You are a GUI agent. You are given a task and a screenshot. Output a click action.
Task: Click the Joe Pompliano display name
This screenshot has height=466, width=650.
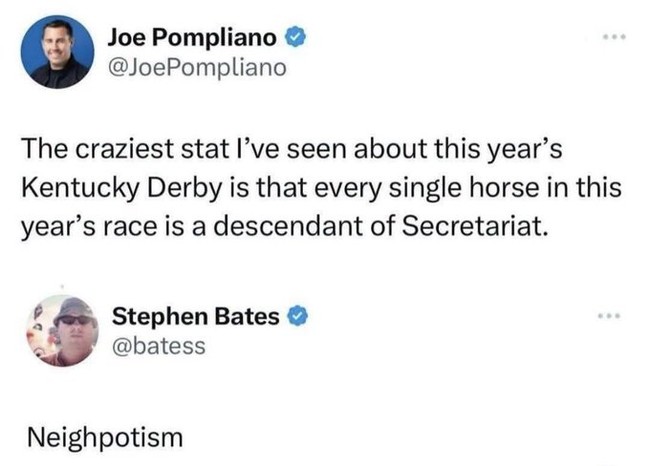(192, 38)
